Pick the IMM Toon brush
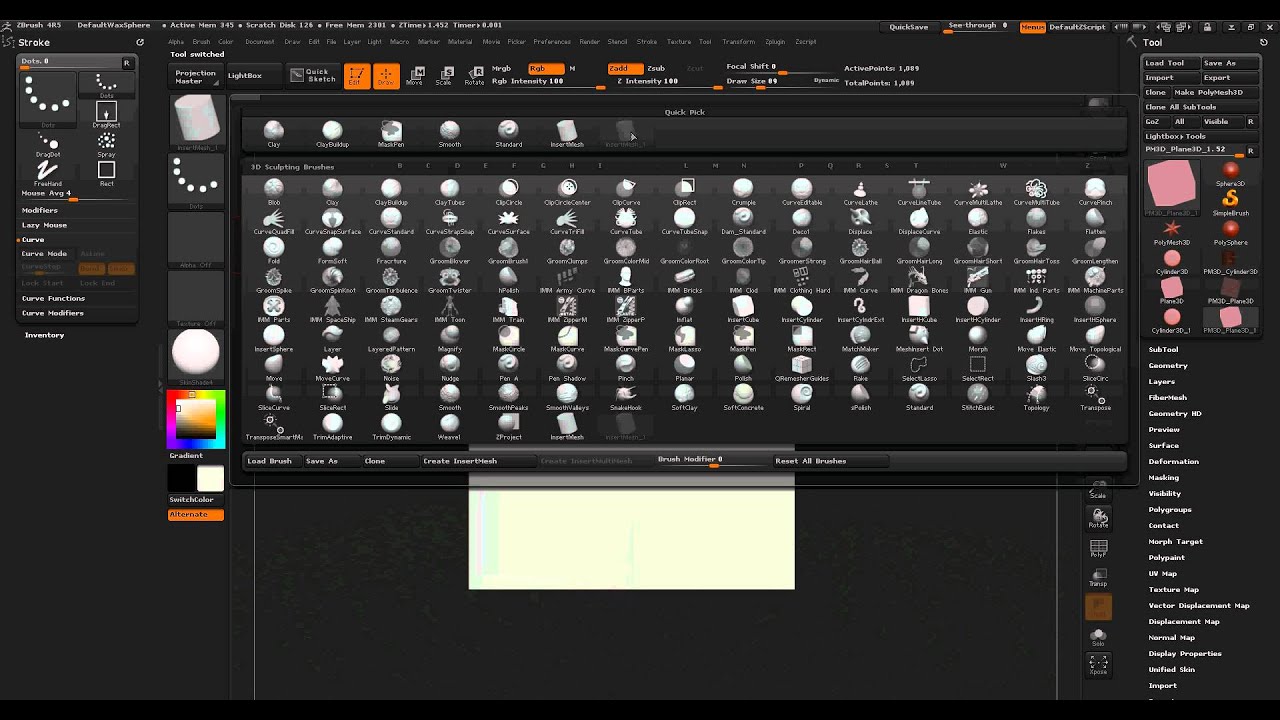This screenshot has width=1280, height=720. coord(450,308)
